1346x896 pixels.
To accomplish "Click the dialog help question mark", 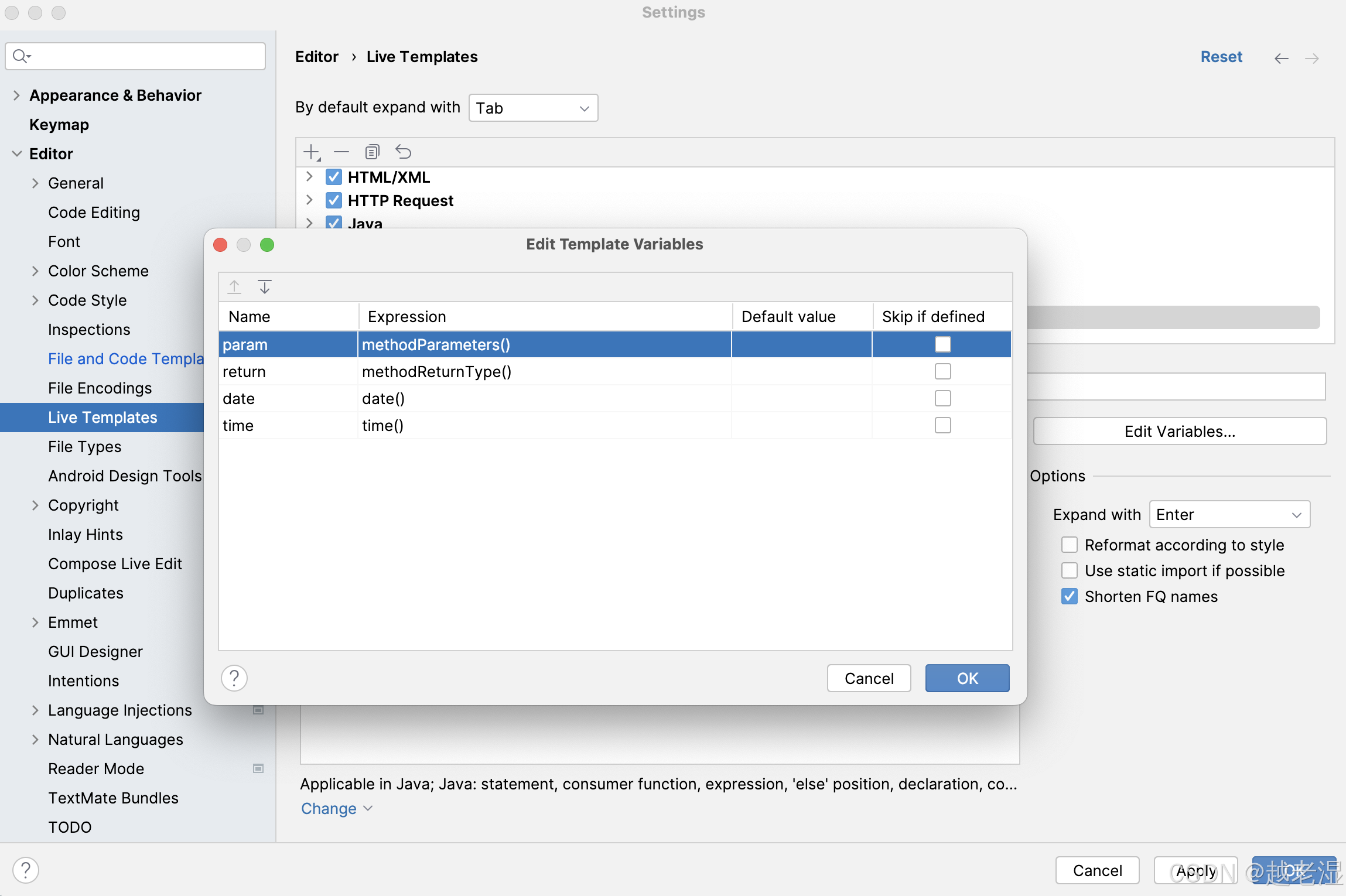I will 234,678.
